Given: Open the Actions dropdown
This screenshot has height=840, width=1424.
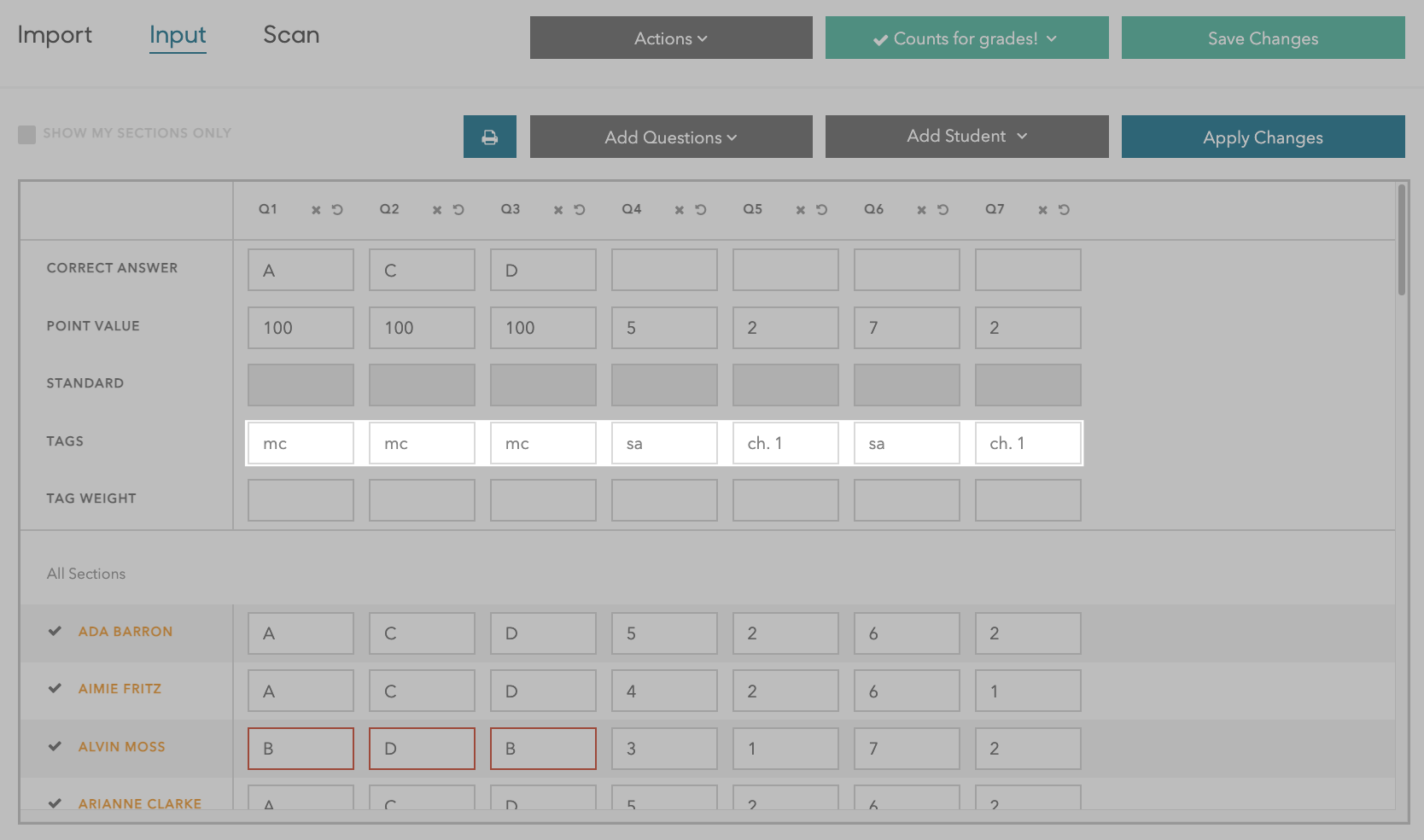Looking at the screenshot, I should 671,38.
